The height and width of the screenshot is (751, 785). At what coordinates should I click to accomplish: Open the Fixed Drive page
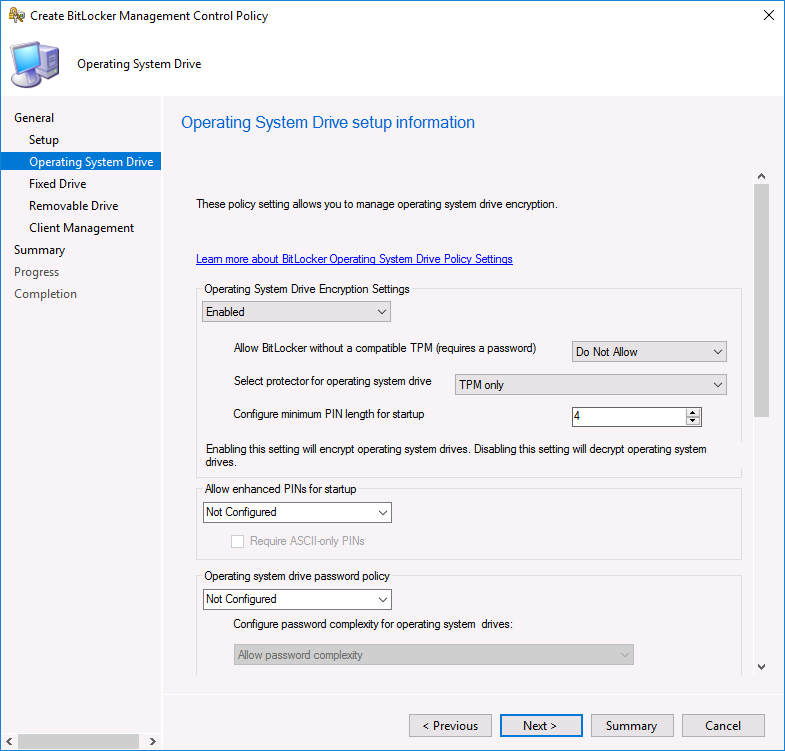click(58, 184)
